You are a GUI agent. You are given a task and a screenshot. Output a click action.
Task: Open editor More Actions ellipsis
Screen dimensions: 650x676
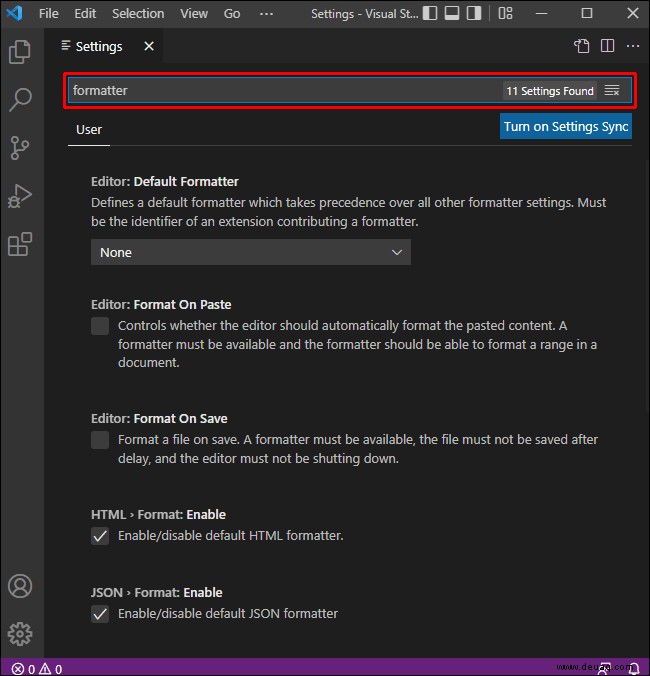pos(633,46)
